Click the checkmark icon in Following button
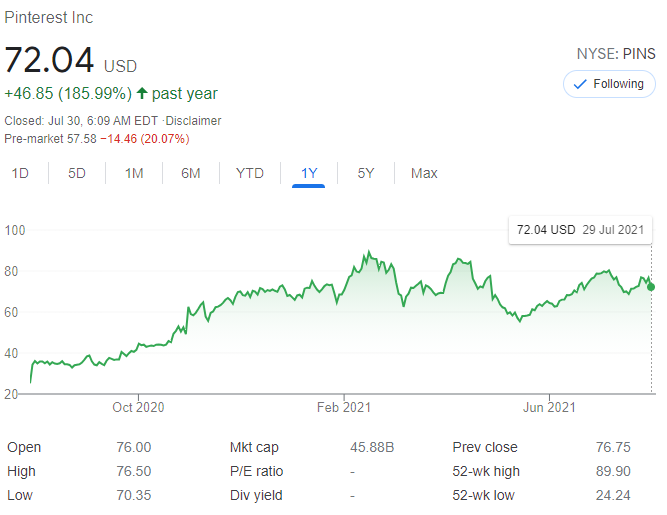Image resolution: width=667 pixels, height=515 pixels. coord(580,84)
